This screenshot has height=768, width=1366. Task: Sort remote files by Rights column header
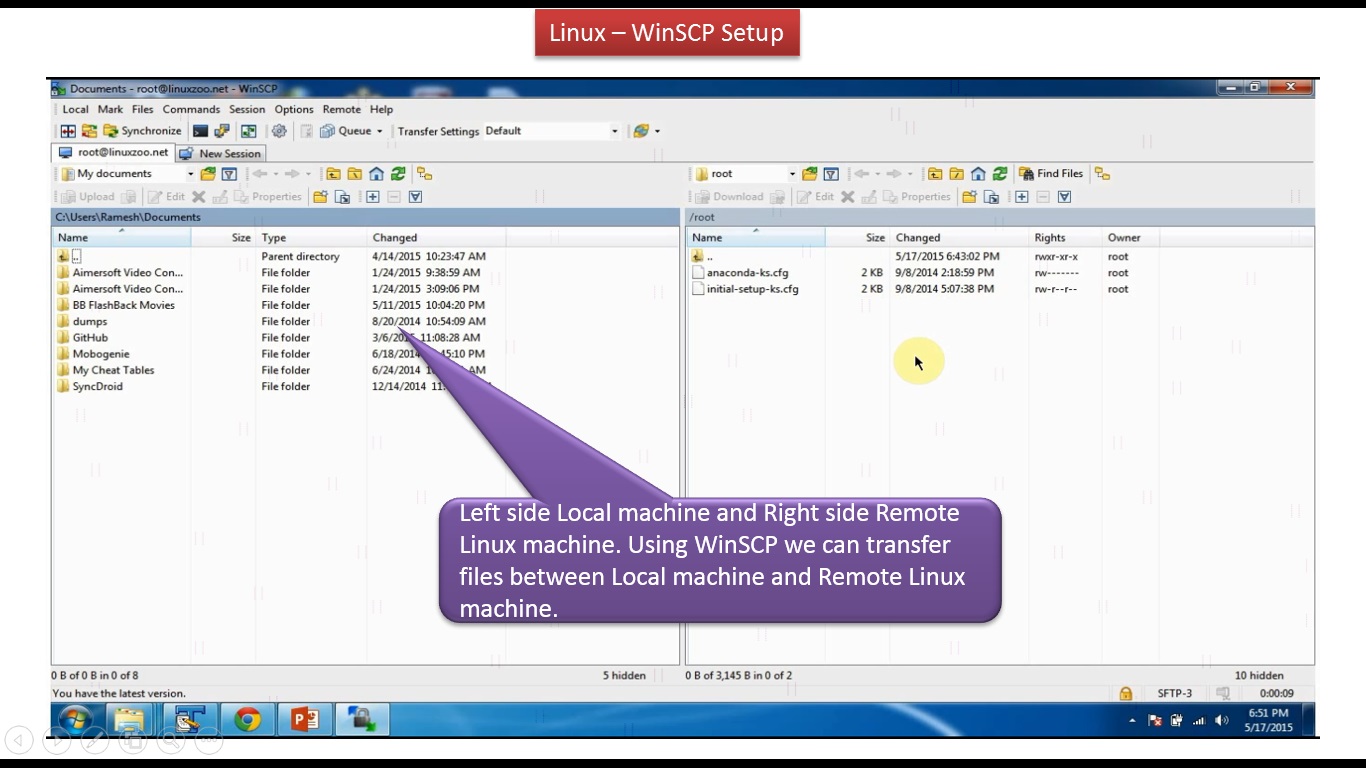pyautogui.click(x=1064, y=238)
